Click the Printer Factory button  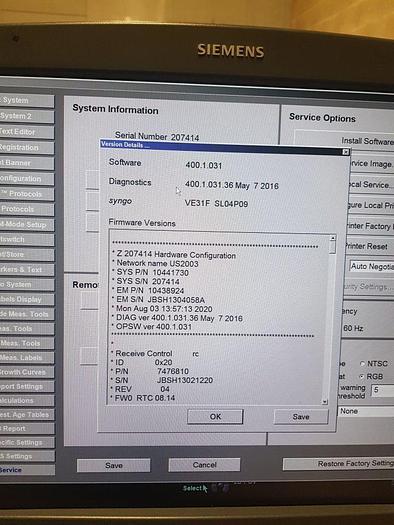click(370, 226)
